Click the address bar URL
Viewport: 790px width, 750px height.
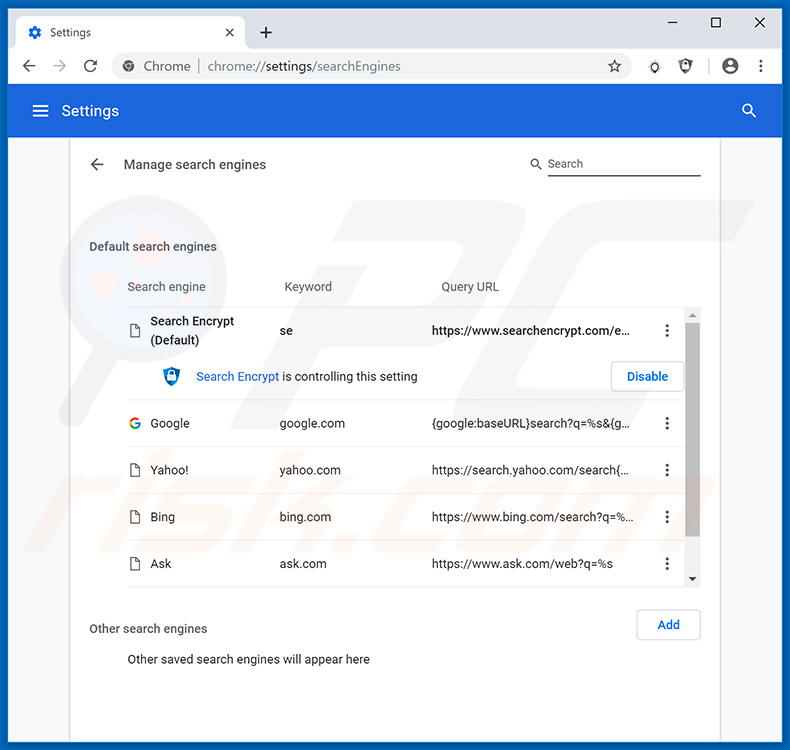[304, 66]
